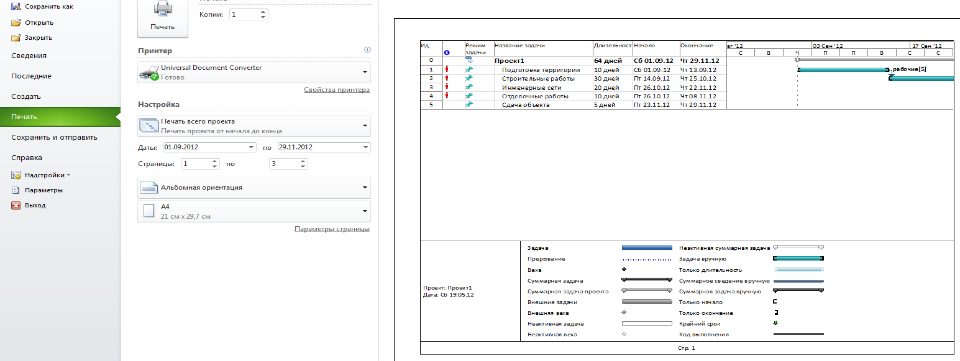960x361 pixels.
Task: Click the blue Задача legend bar
Action: pos(647,248)
